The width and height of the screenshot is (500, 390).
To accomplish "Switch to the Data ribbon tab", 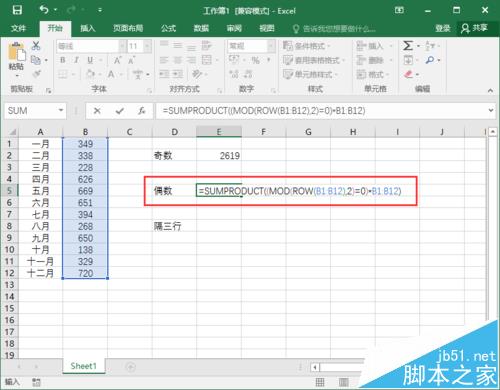I will (x=202, y=28).
